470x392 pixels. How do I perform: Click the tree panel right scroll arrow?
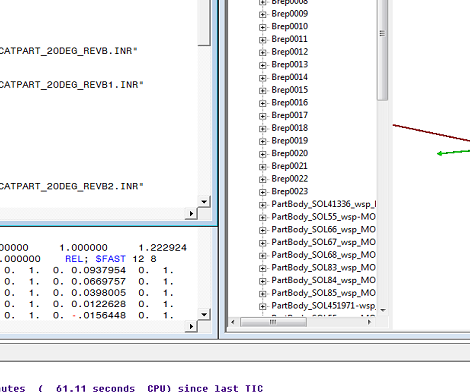[369, 322]
